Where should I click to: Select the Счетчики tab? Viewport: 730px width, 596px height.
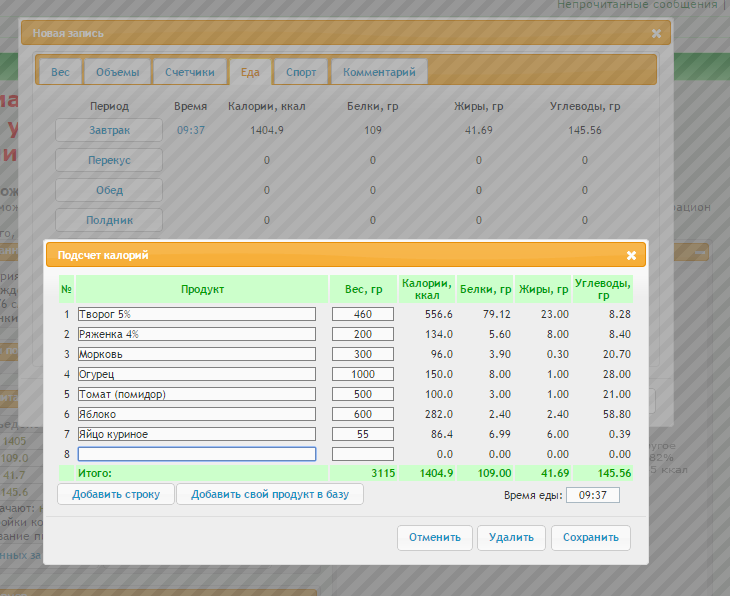[190, 72]
